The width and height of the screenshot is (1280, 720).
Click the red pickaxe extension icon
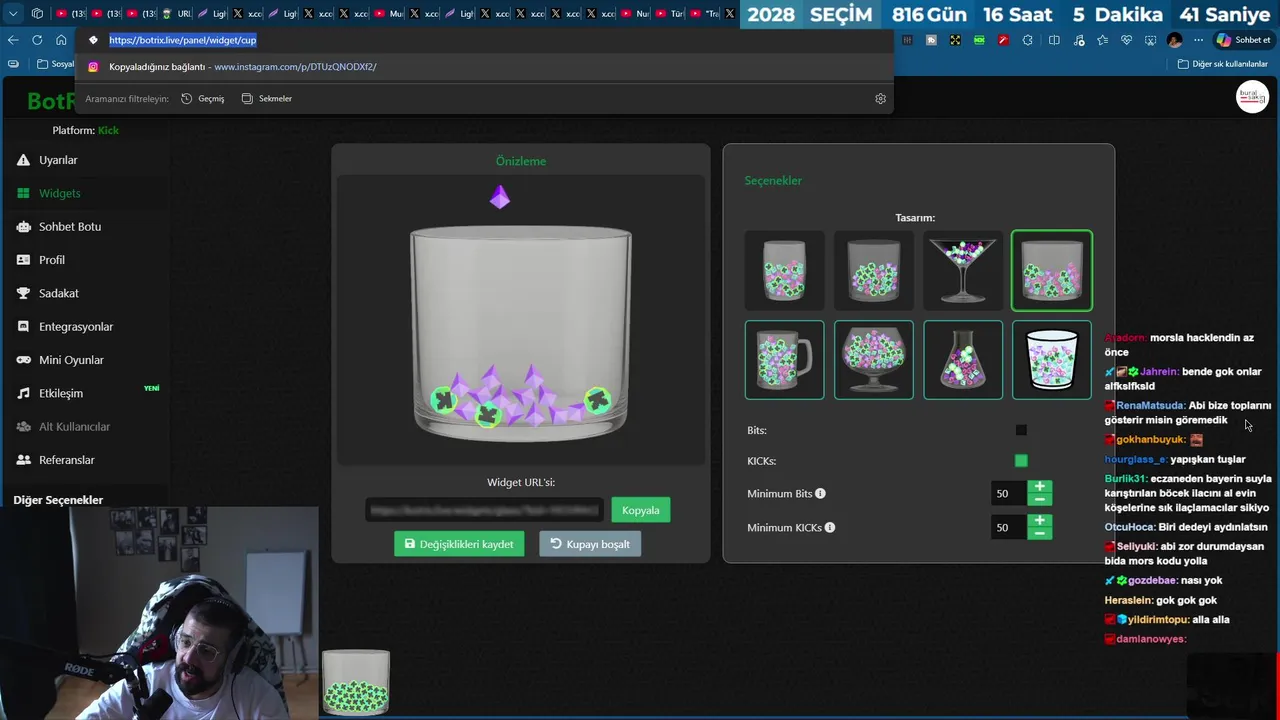tap(1003, 40)
